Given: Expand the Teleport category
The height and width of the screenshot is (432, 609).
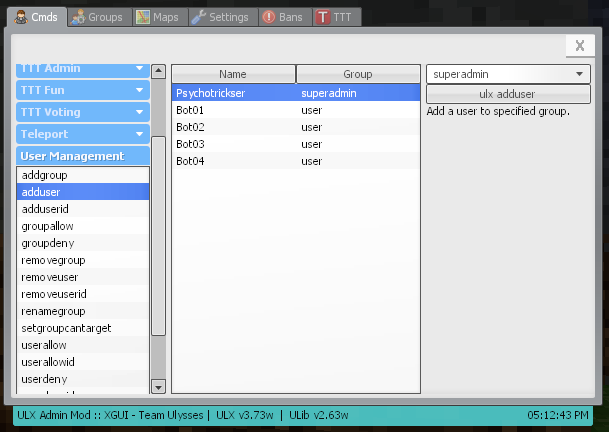Looking at the screenshot, I should click(x=83, y=134).
